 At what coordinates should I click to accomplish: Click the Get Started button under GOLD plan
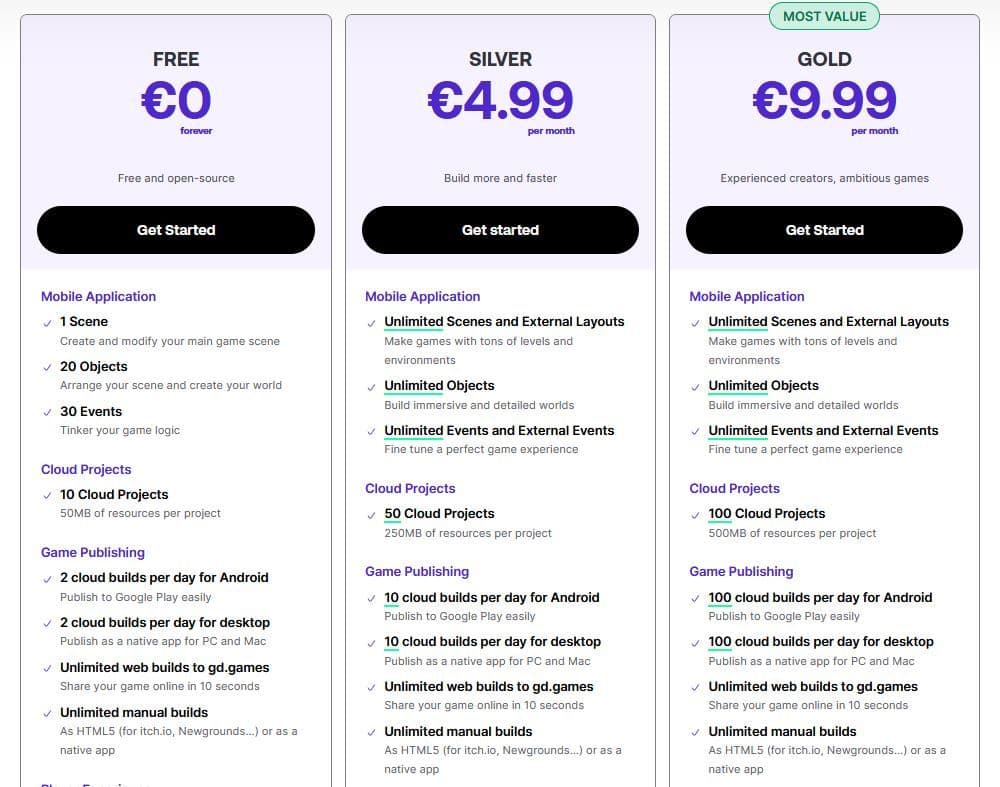pyautogui.click(x=824, y=230)
